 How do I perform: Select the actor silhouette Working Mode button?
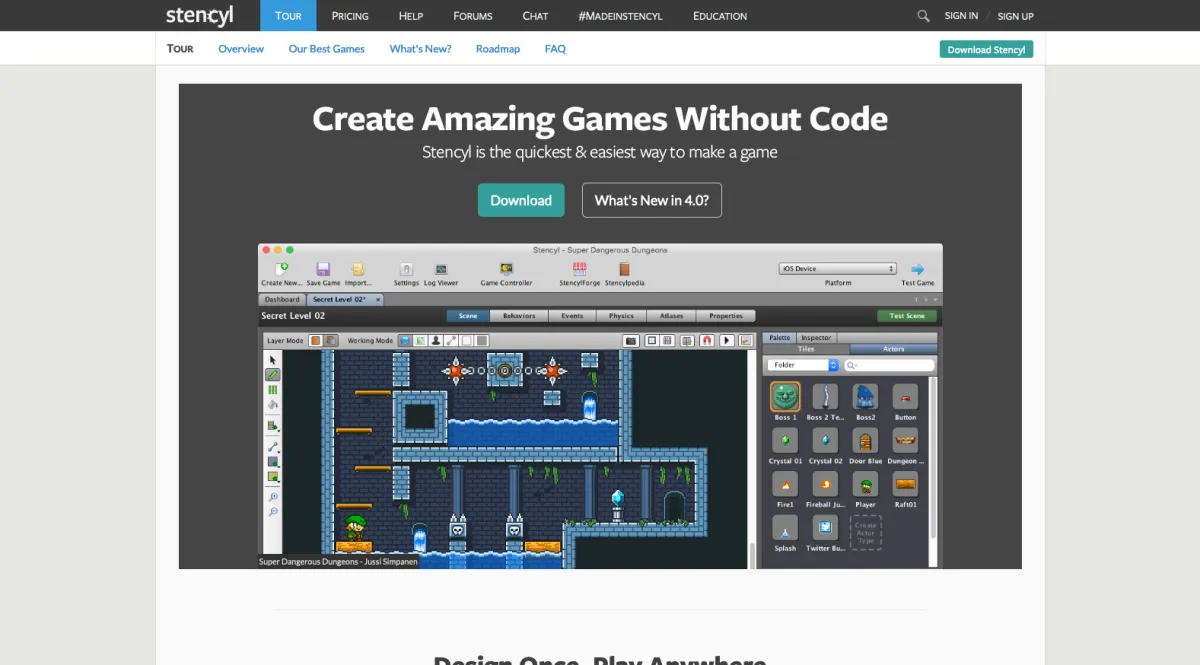pyautogui.click(x=436, y=341)
